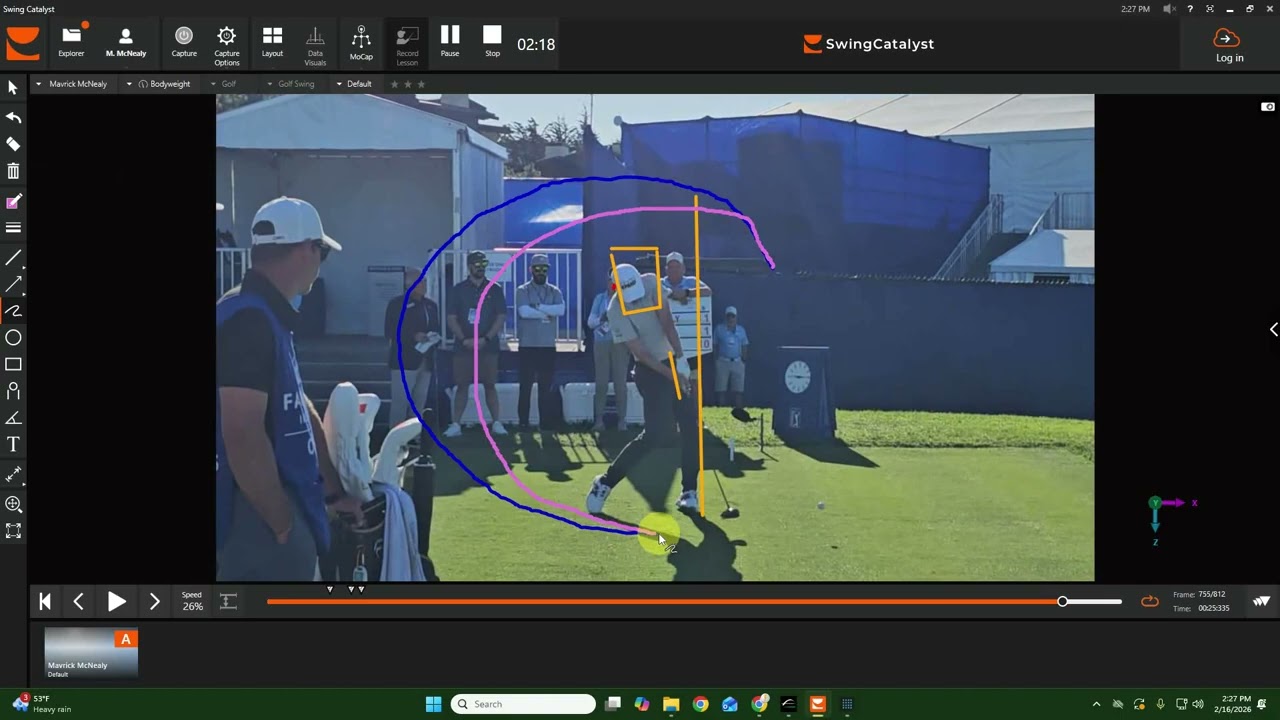Activate the zoom magnifier tool

point(13,504)
